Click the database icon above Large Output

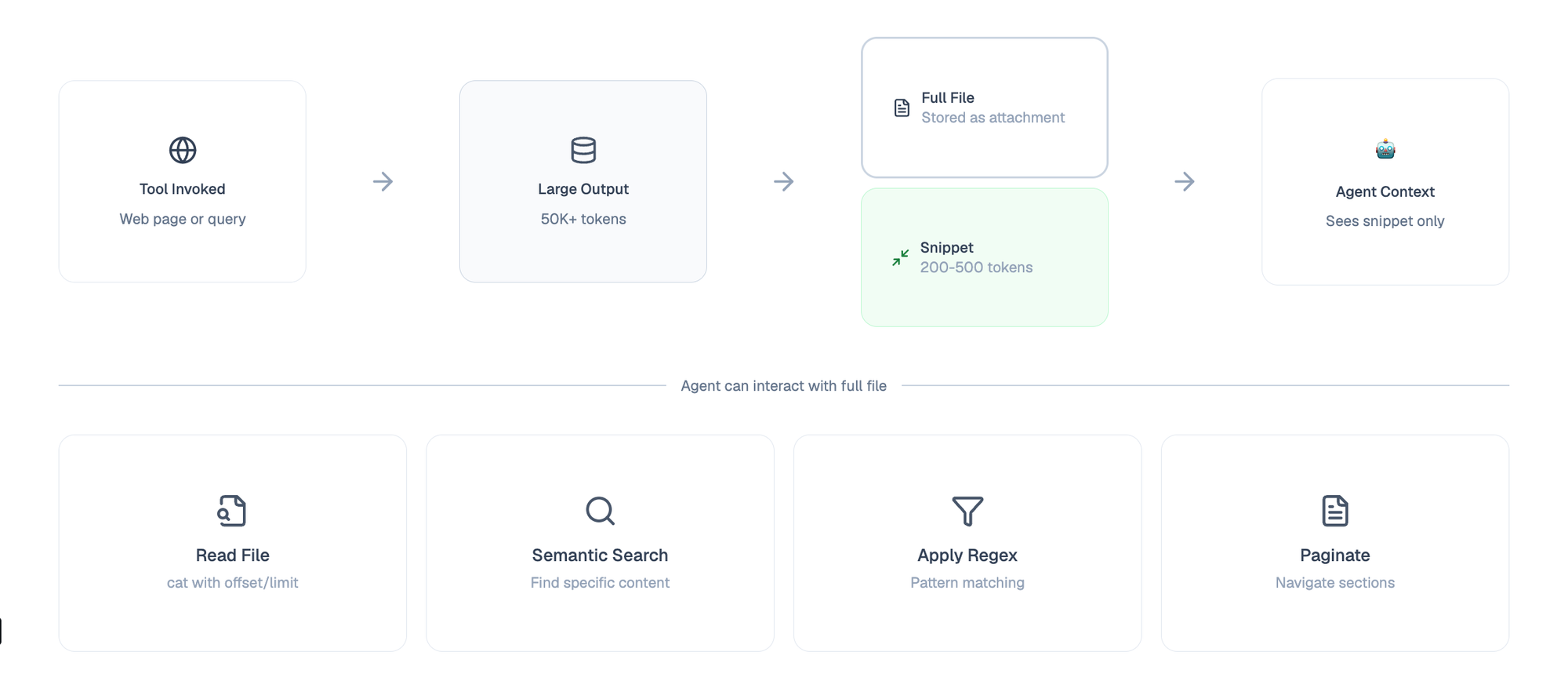tap(583, 150)
